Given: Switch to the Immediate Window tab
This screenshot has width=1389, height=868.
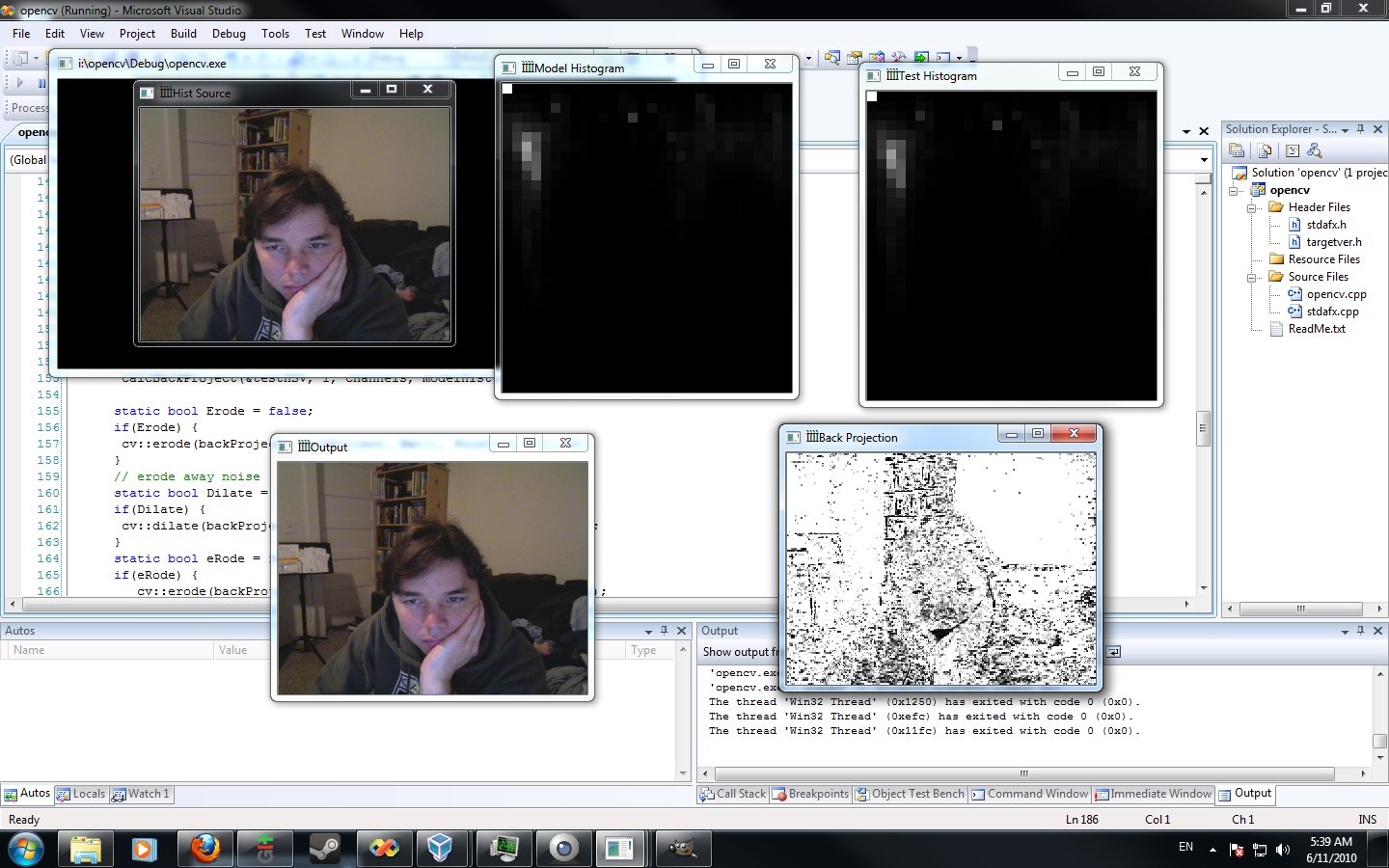Looking at the screenshot, I should pos(1153,794).
